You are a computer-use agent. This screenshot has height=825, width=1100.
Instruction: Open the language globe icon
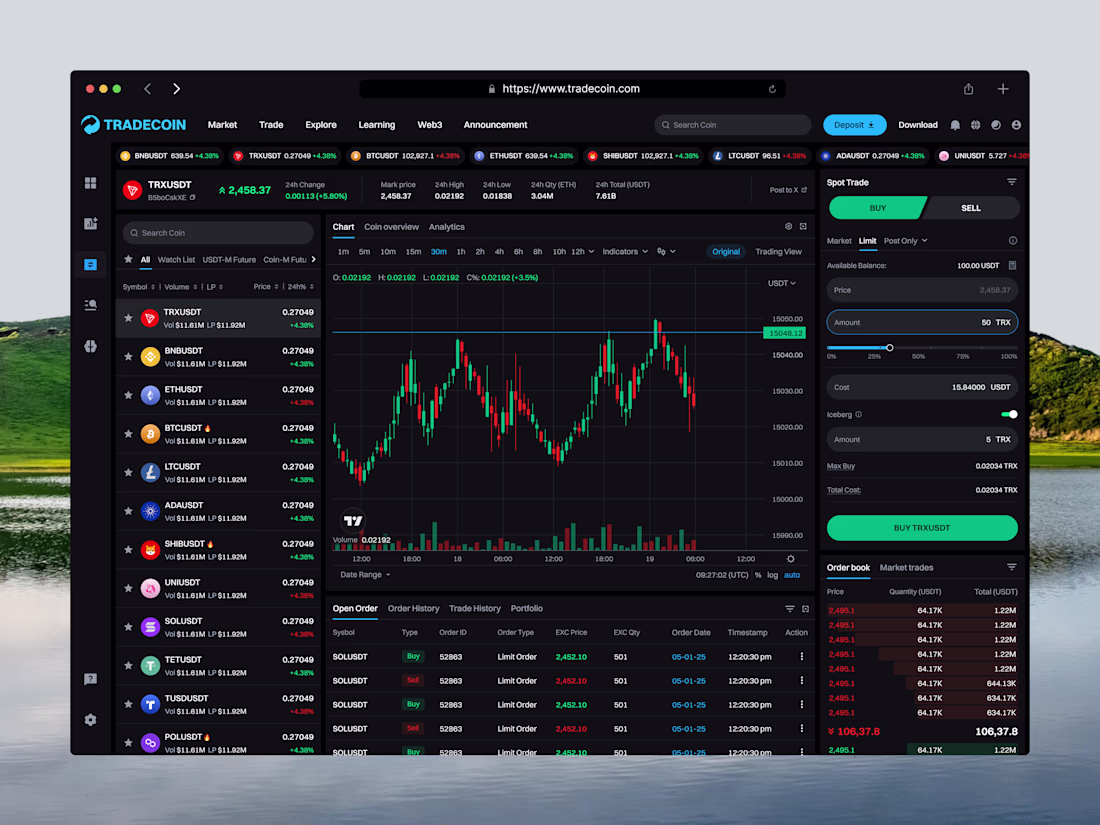click(975, 125)
